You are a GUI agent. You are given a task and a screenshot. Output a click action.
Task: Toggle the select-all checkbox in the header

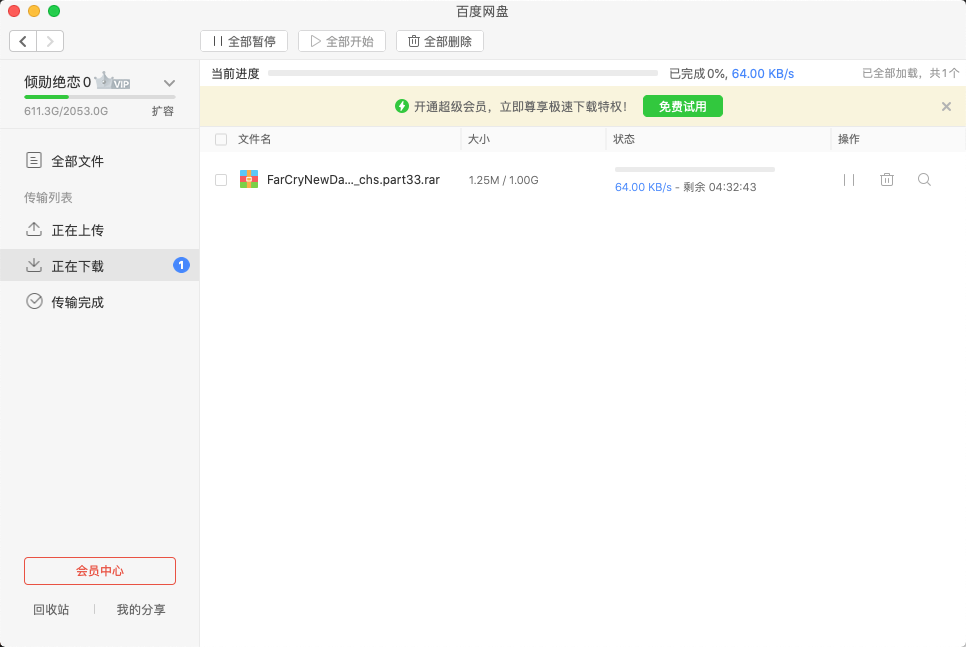click(221, 139)
